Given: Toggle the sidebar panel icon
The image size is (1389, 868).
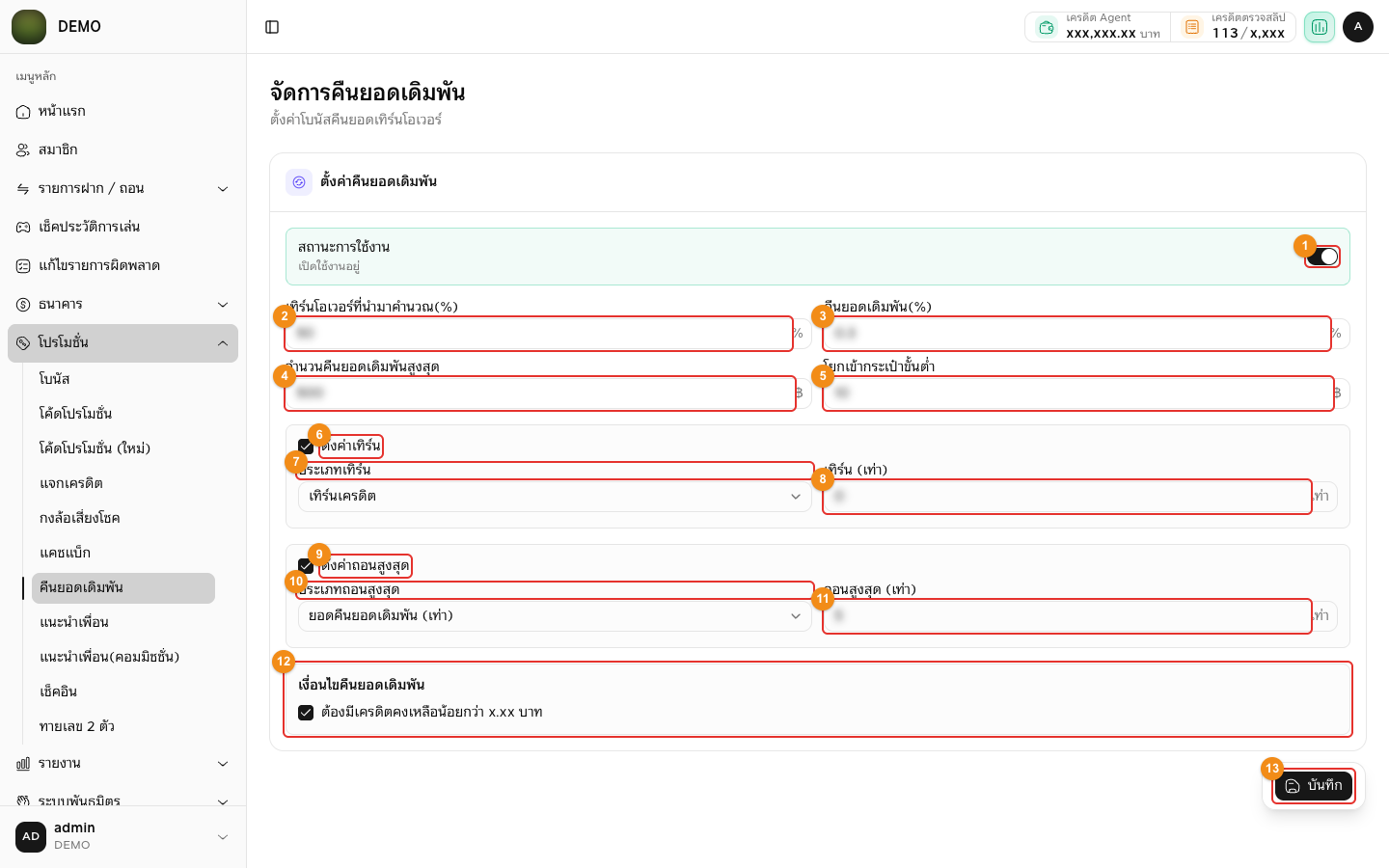Looking at the screenshot, I should click(x=272, y=27).
